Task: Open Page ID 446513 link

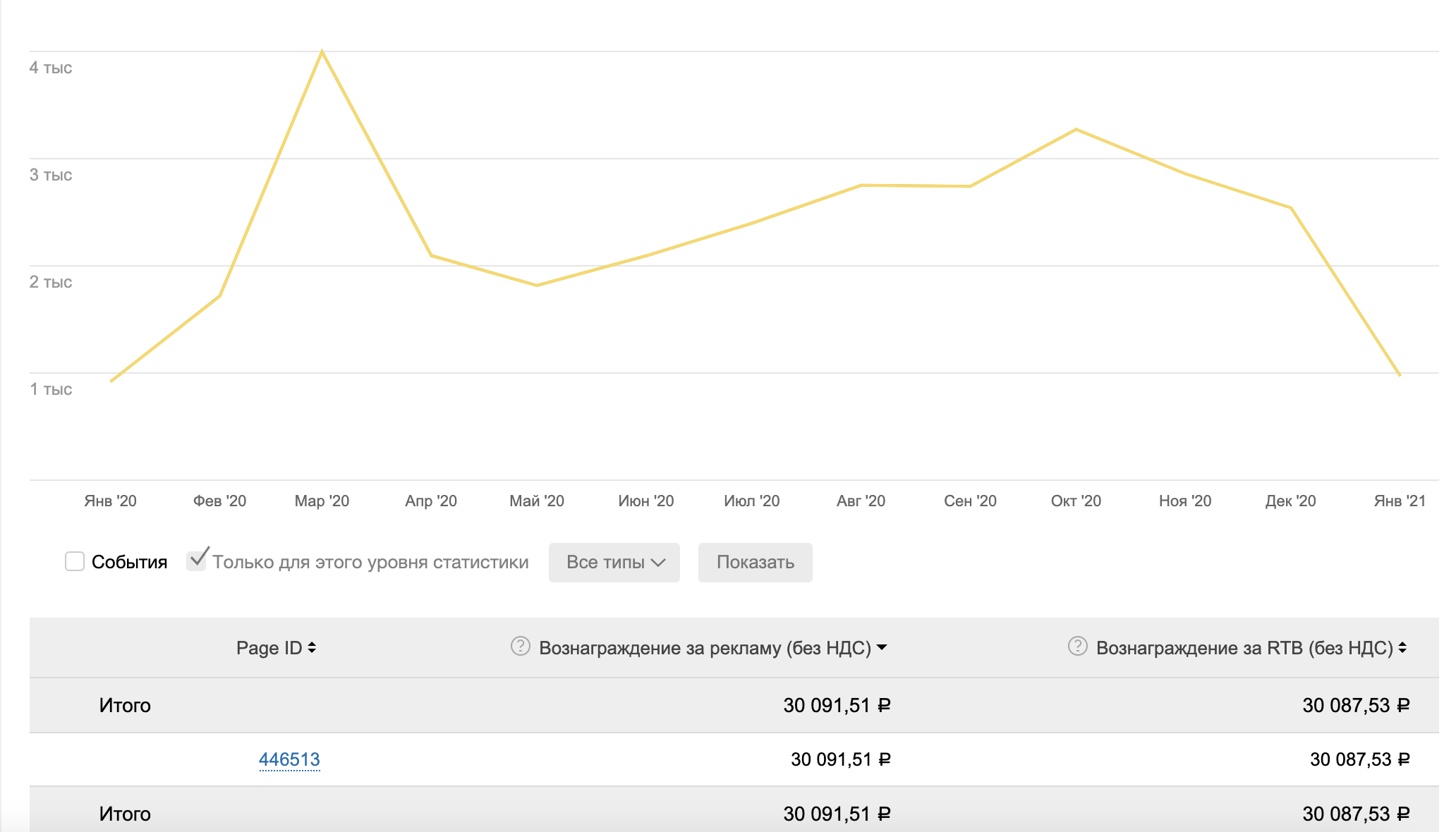Action: [289, 759]
